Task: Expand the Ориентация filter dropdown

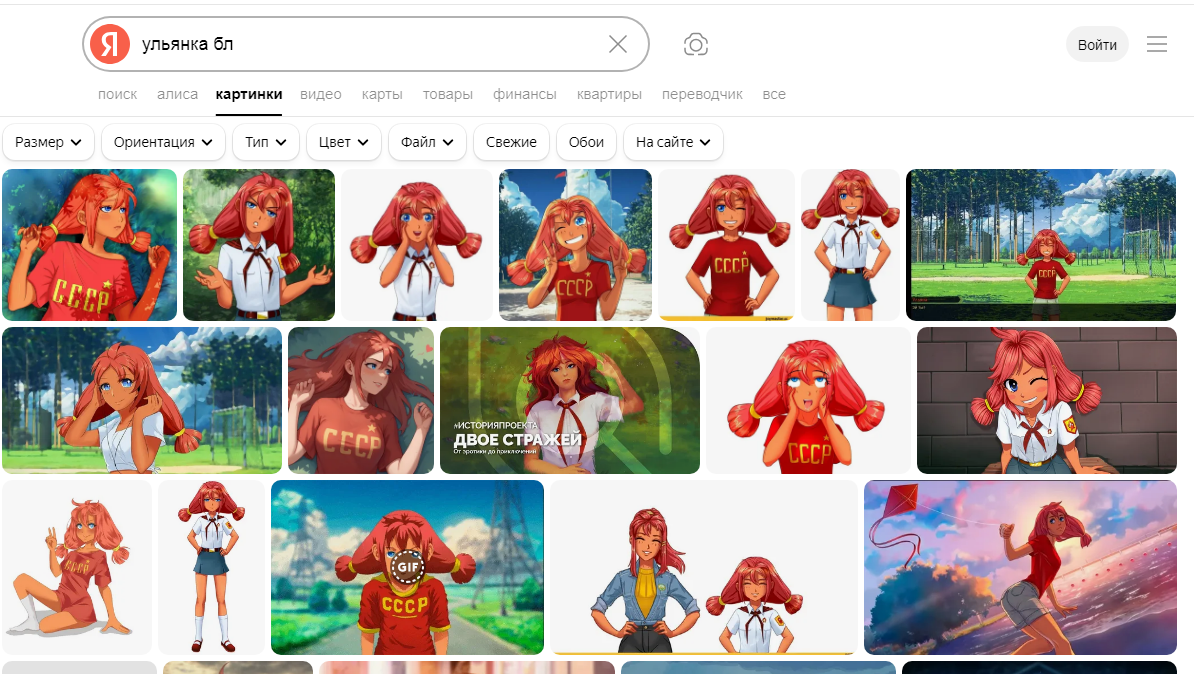Action: pos(163,142)
